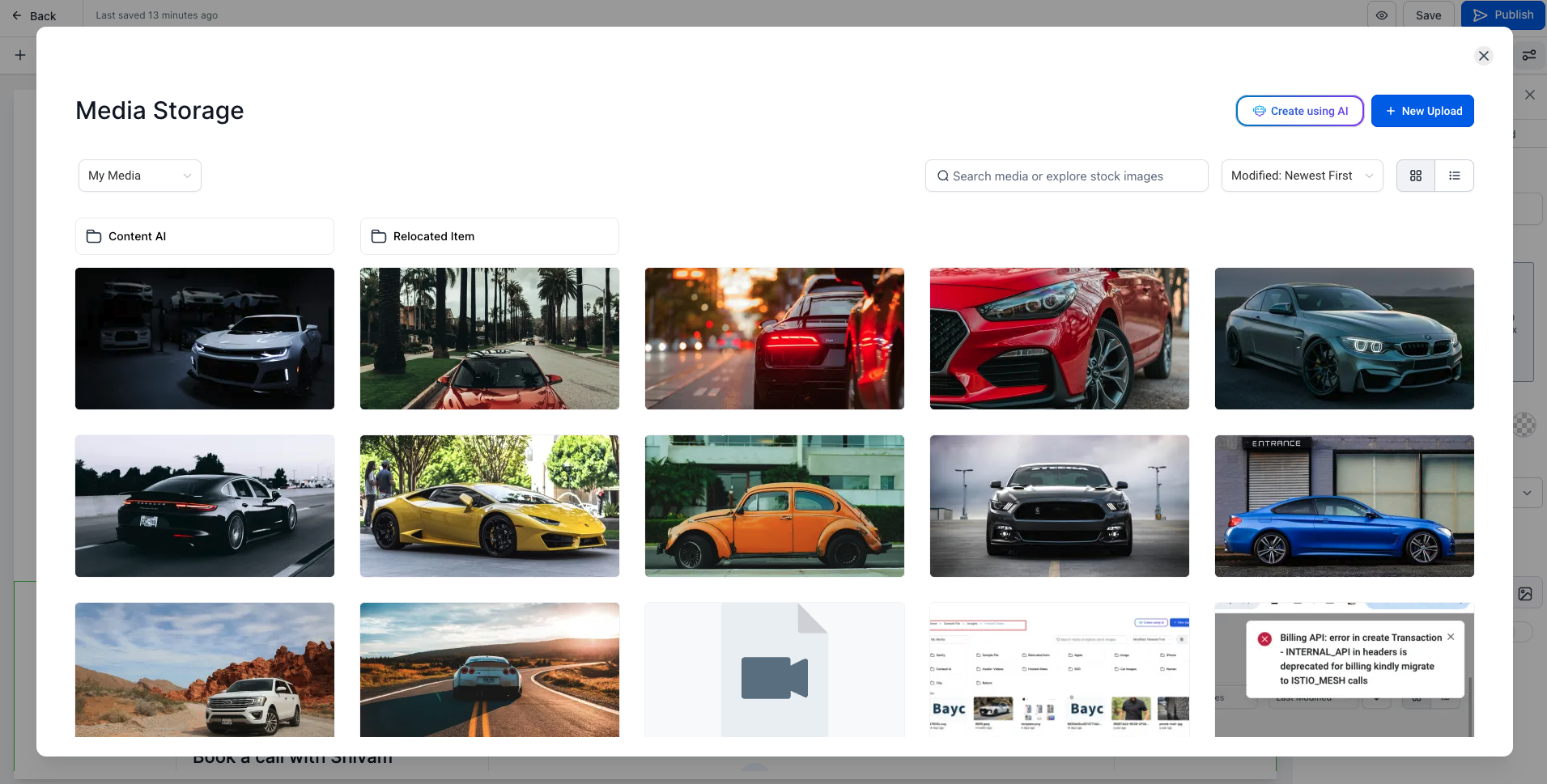Select the red car front close-up image
Screen dimensions: 1547x784
click(x=1060, y=338)
